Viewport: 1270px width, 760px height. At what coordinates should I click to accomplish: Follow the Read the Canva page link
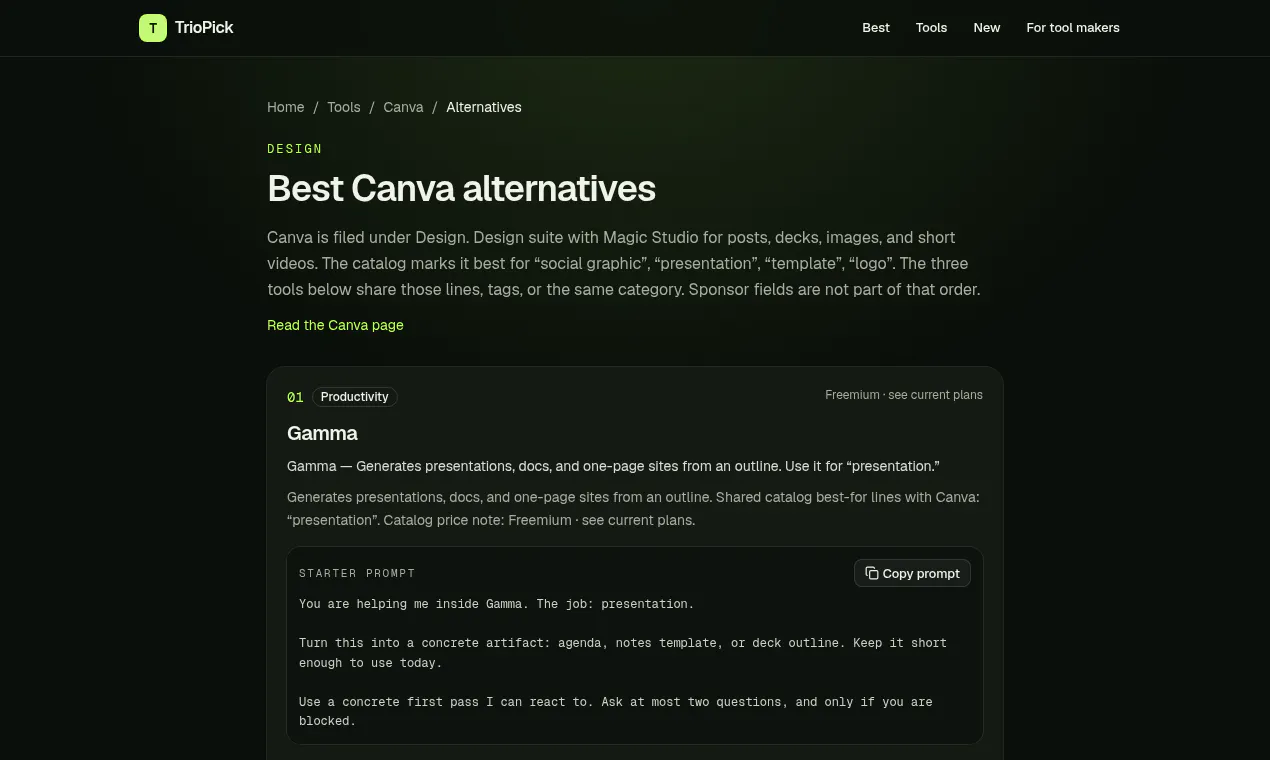(335, 325)
